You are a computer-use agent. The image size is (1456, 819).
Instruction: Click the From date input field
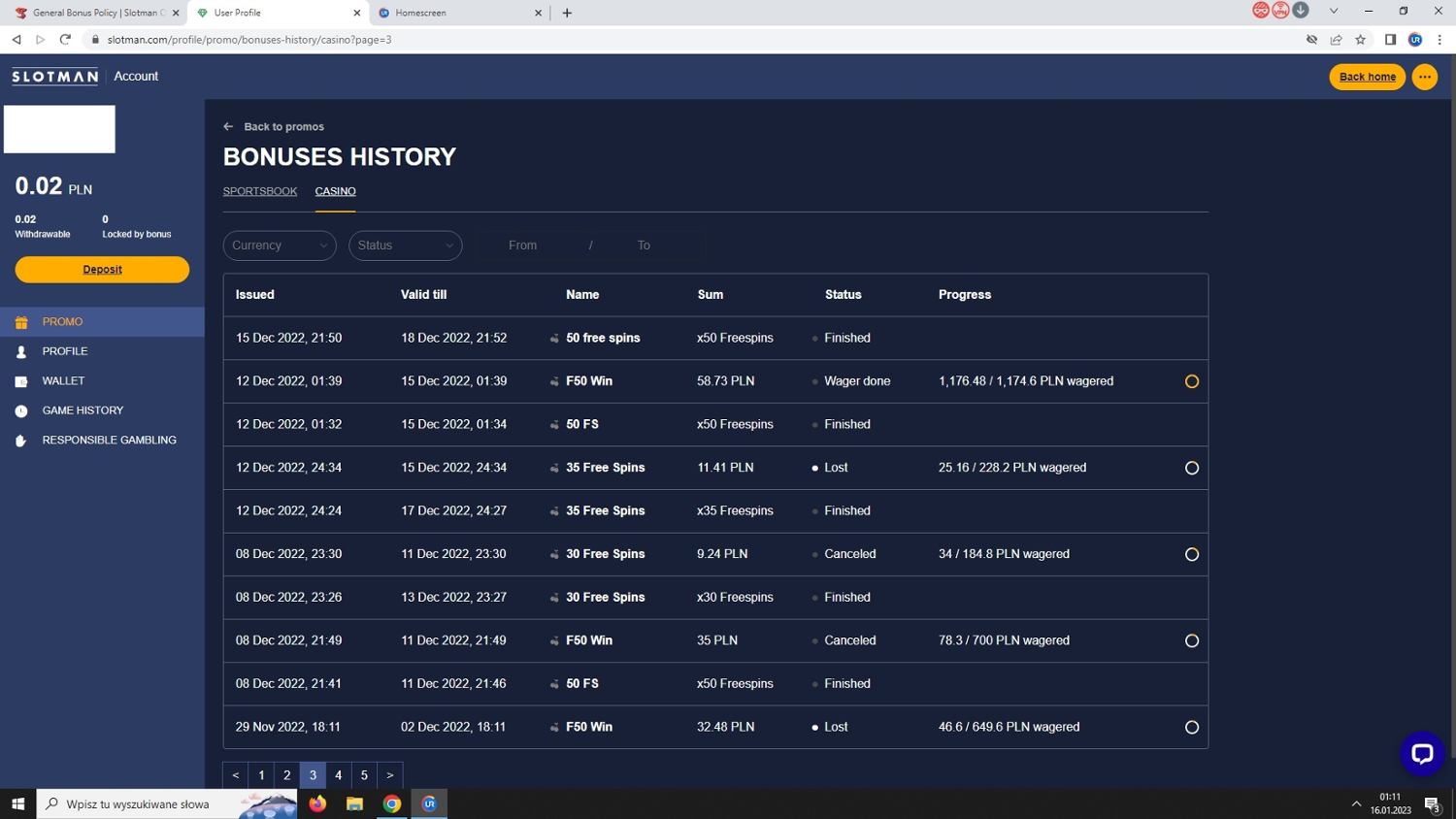coord(522,246)
